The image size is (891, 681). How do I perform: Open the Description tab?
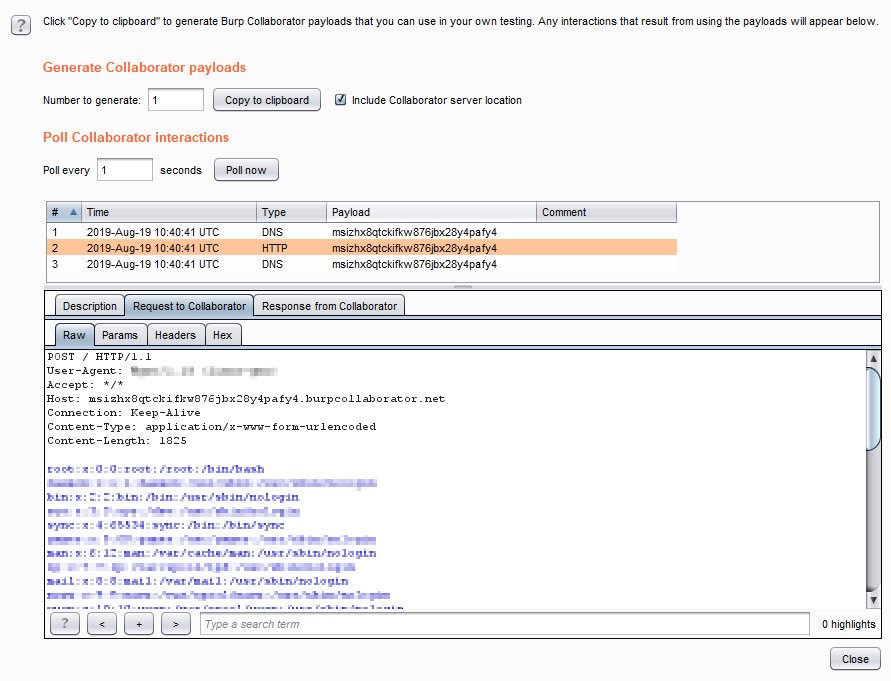(x=90, y=306)
